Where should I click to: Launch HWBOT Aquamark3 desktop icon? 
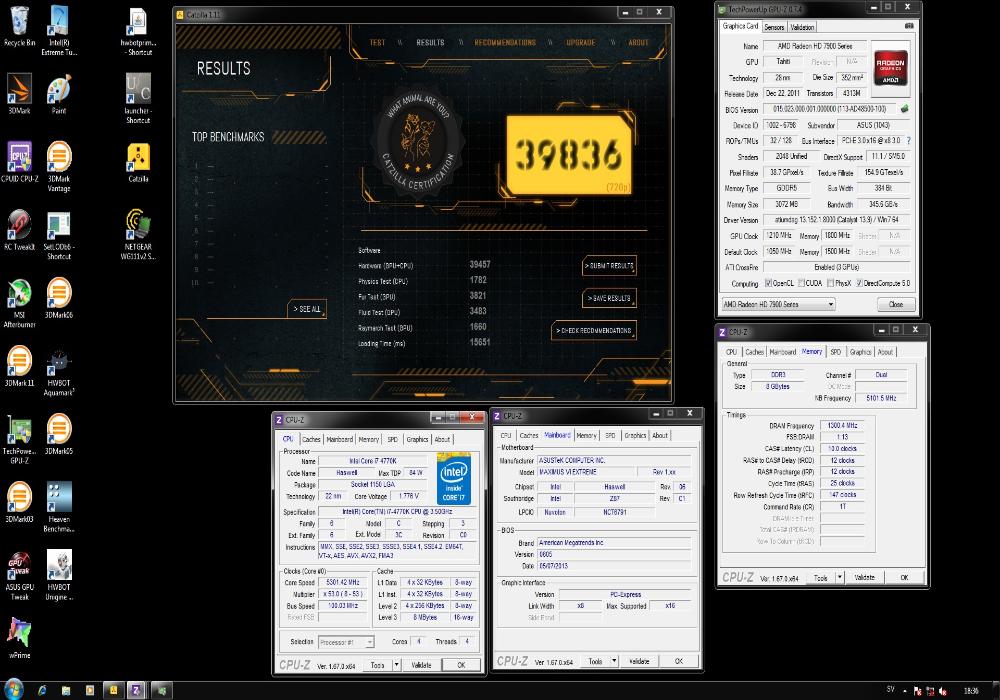click(x=59, y=370)
